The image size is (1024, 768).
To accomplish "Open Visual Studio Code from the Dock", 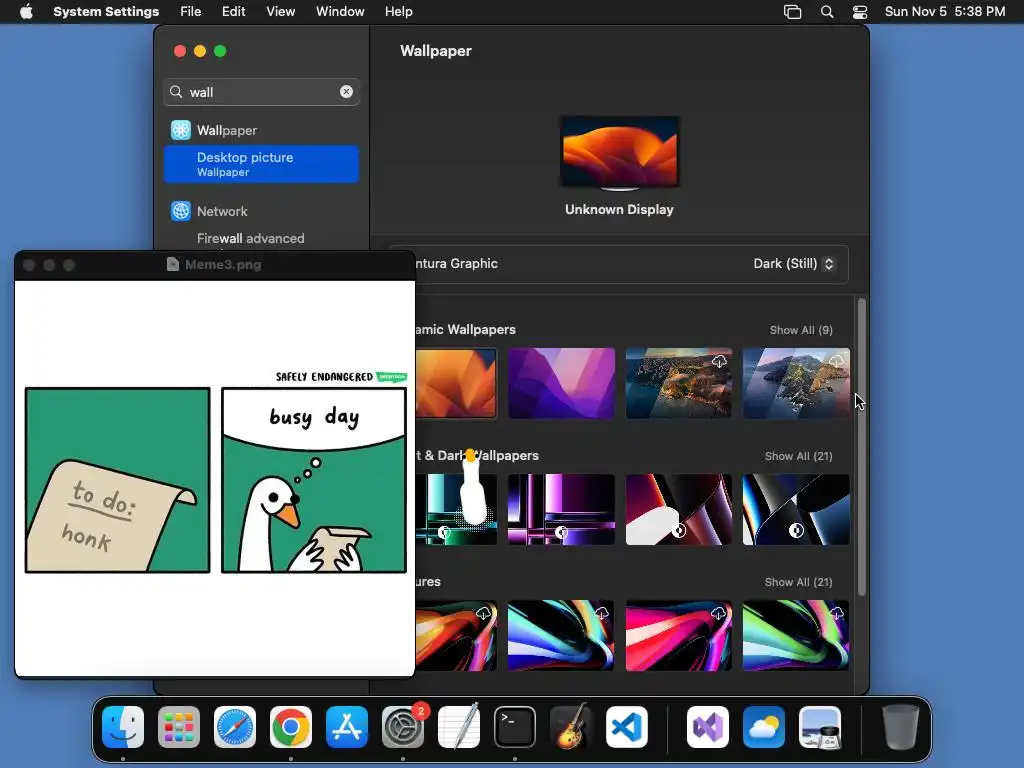I will [627, 727].
